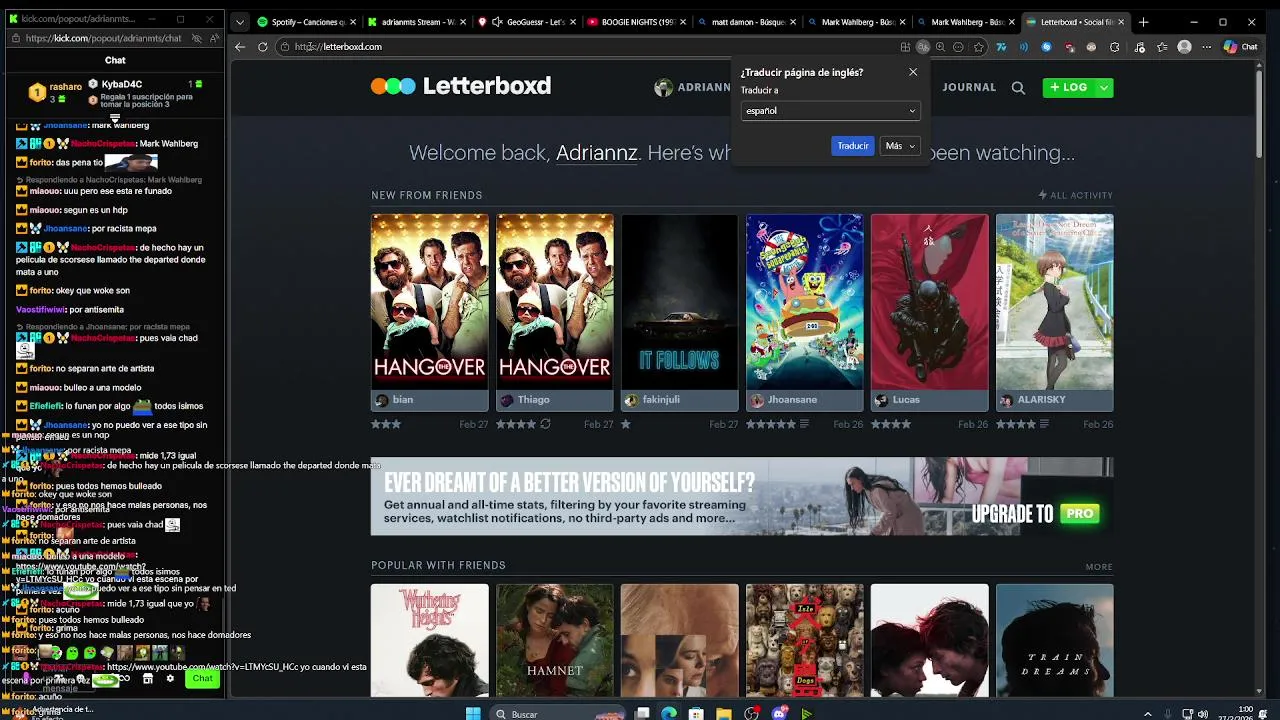Reload the Letterboxd page

pos(263,47)
